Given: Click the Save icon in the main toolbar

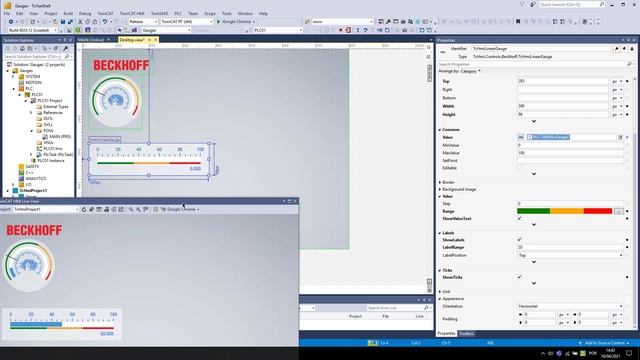Looking at the screenshot, I should [x=63, y=22].
